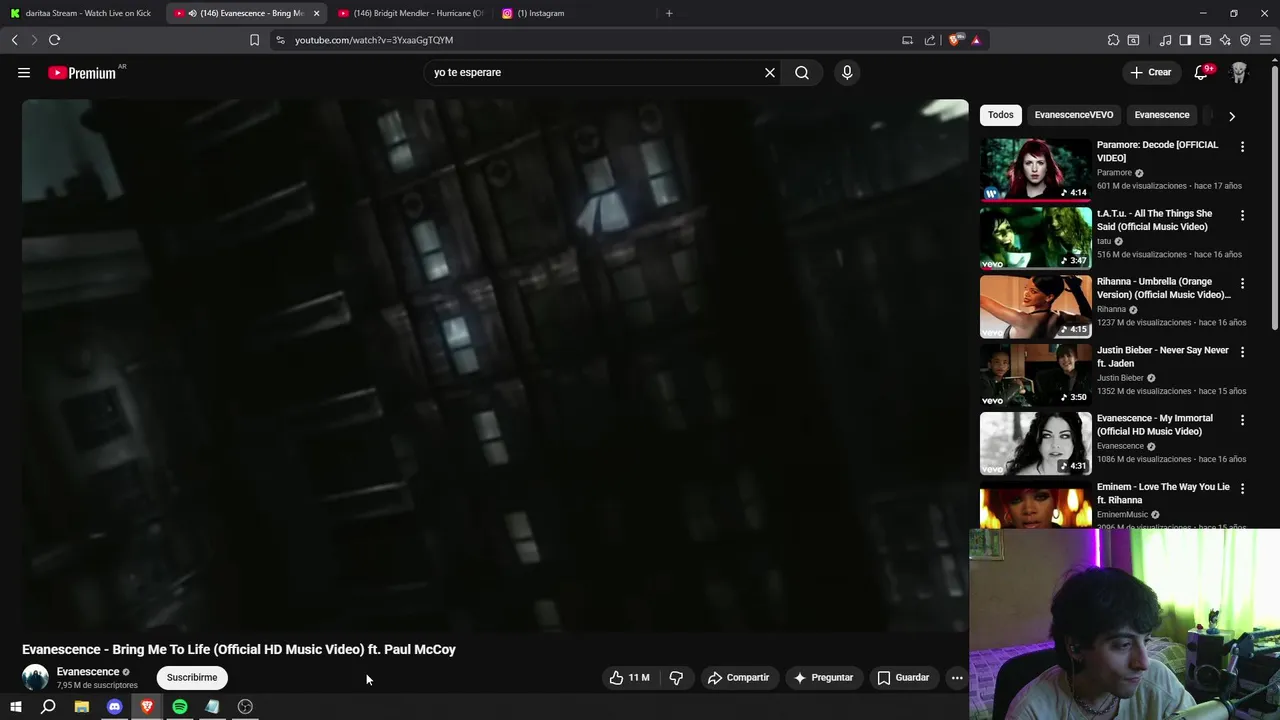Open options menu for Justin Bieber video
Screen dimensions: 1280x720
(x=1242, y=352)
